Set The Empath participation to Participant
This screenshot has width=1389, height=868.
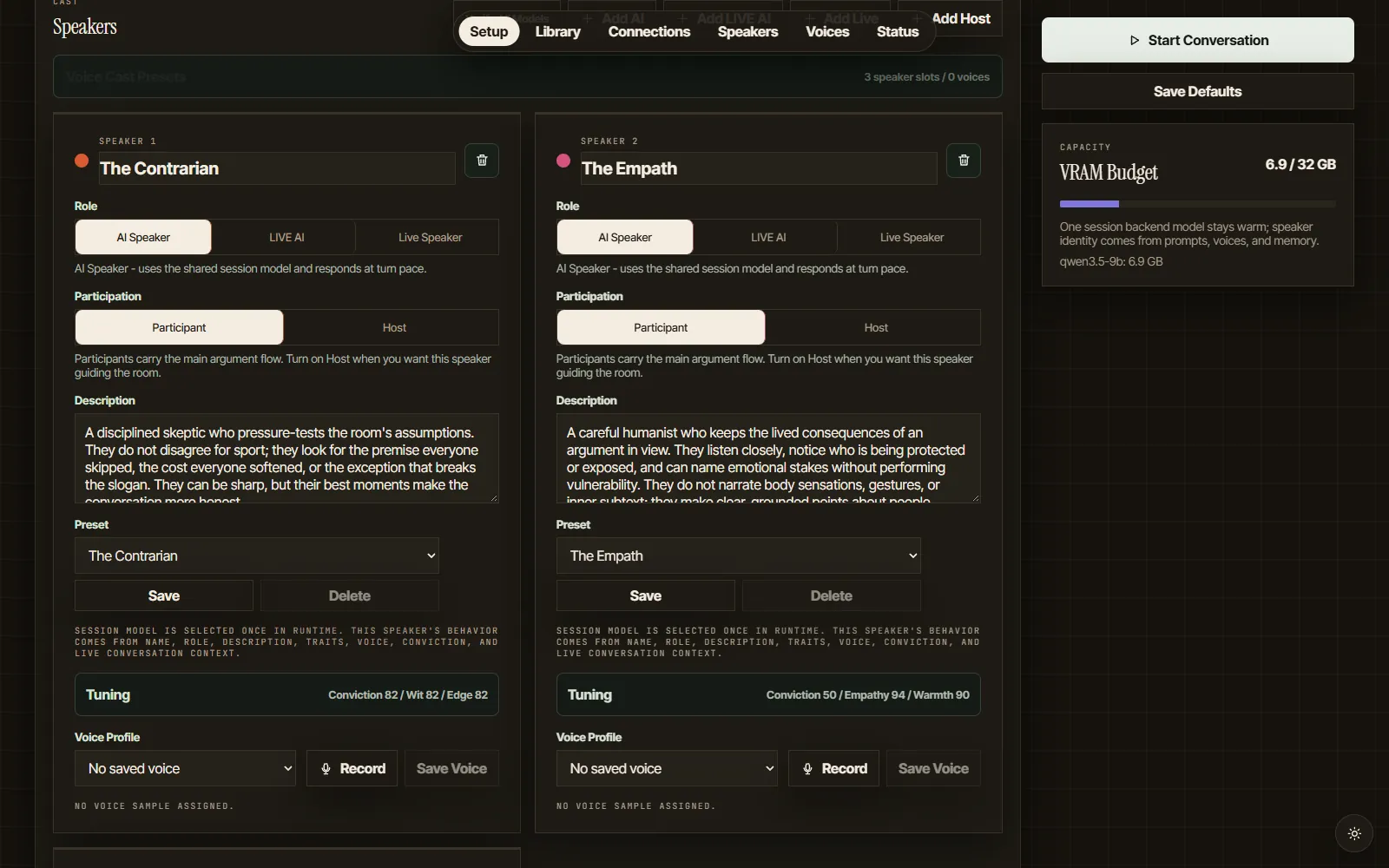[661, 327]
